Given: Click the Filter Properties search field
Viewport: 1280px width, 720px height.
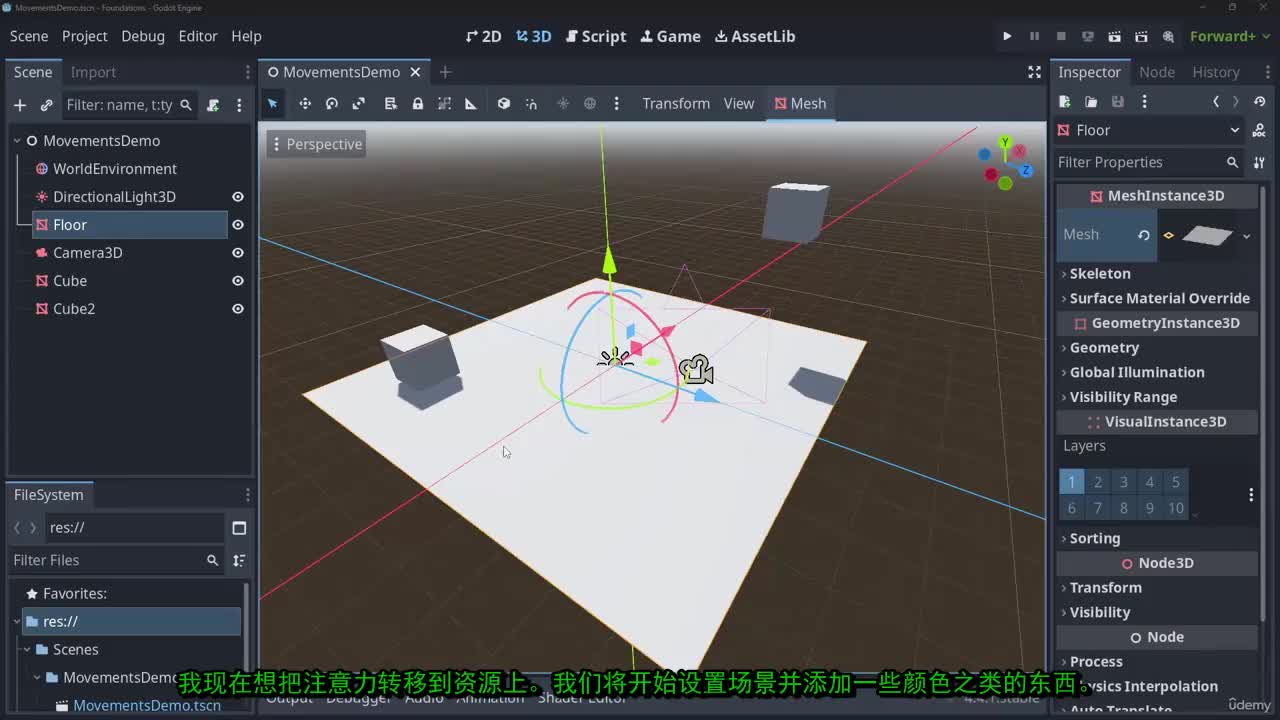Looking at the screenshot, I should point(1149,162).
